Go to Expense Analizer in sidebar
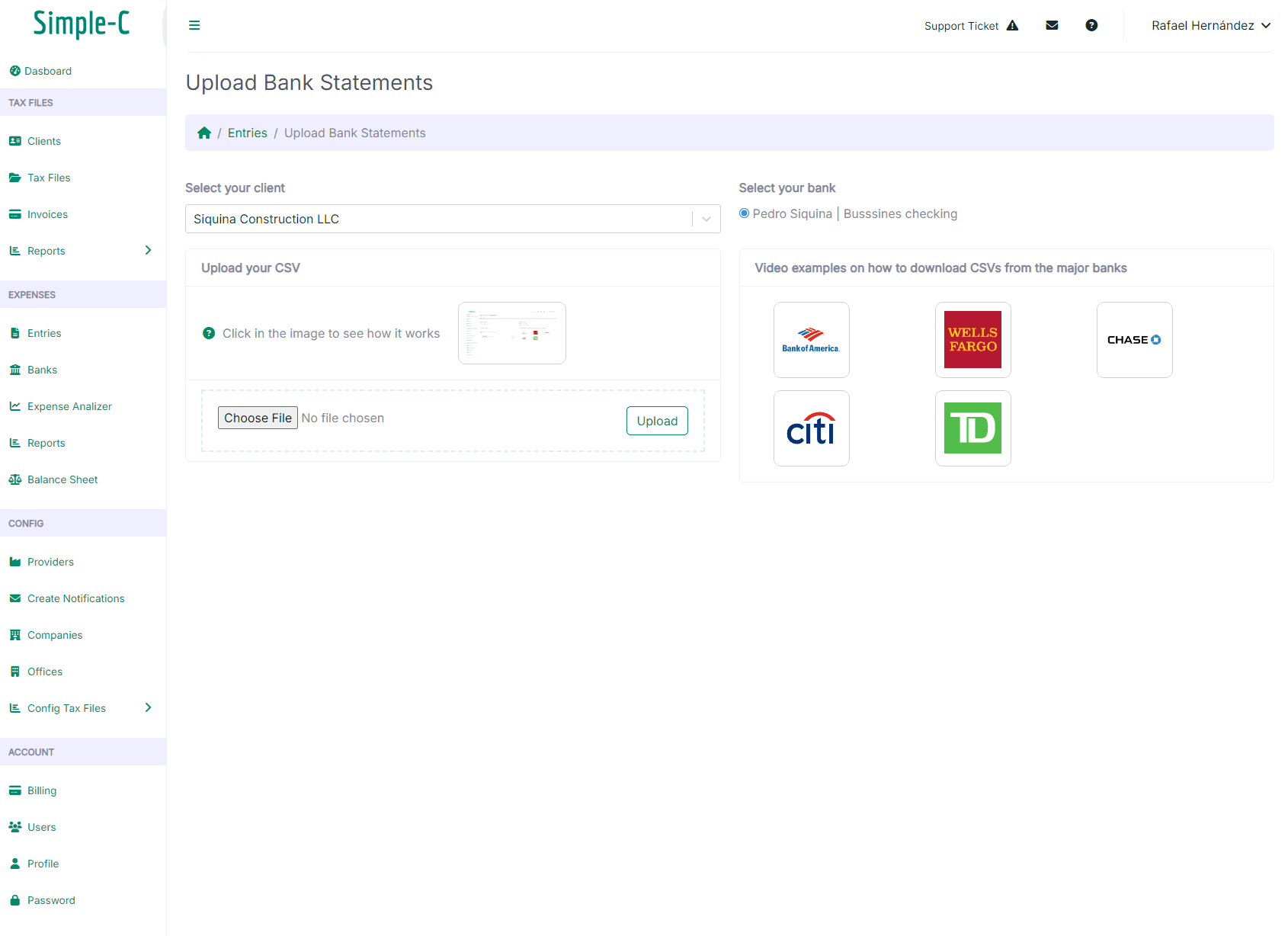1288x936 pixels. tap(69, 406)
